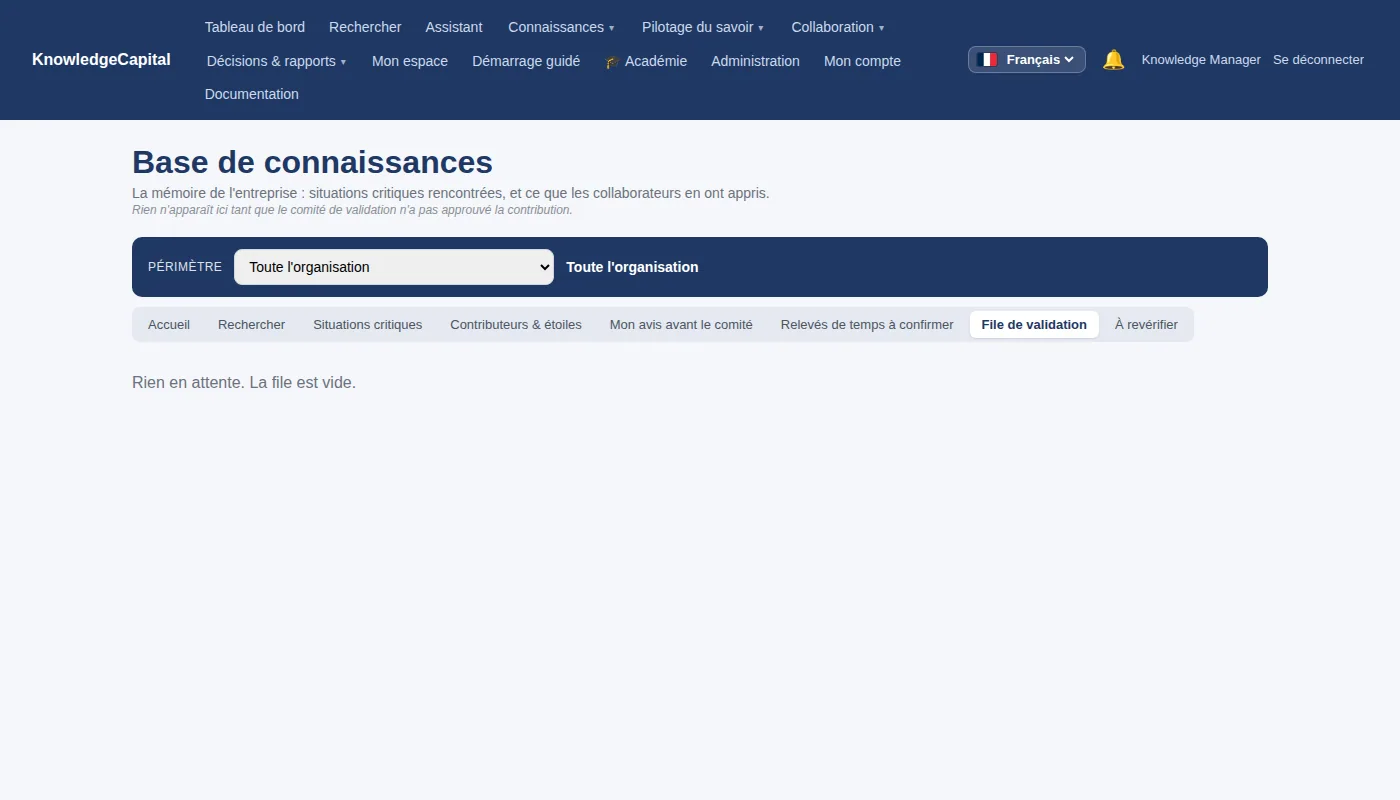1400x800 pixels.
Task: Select the File de validation tab
Action: (1034, 325)
